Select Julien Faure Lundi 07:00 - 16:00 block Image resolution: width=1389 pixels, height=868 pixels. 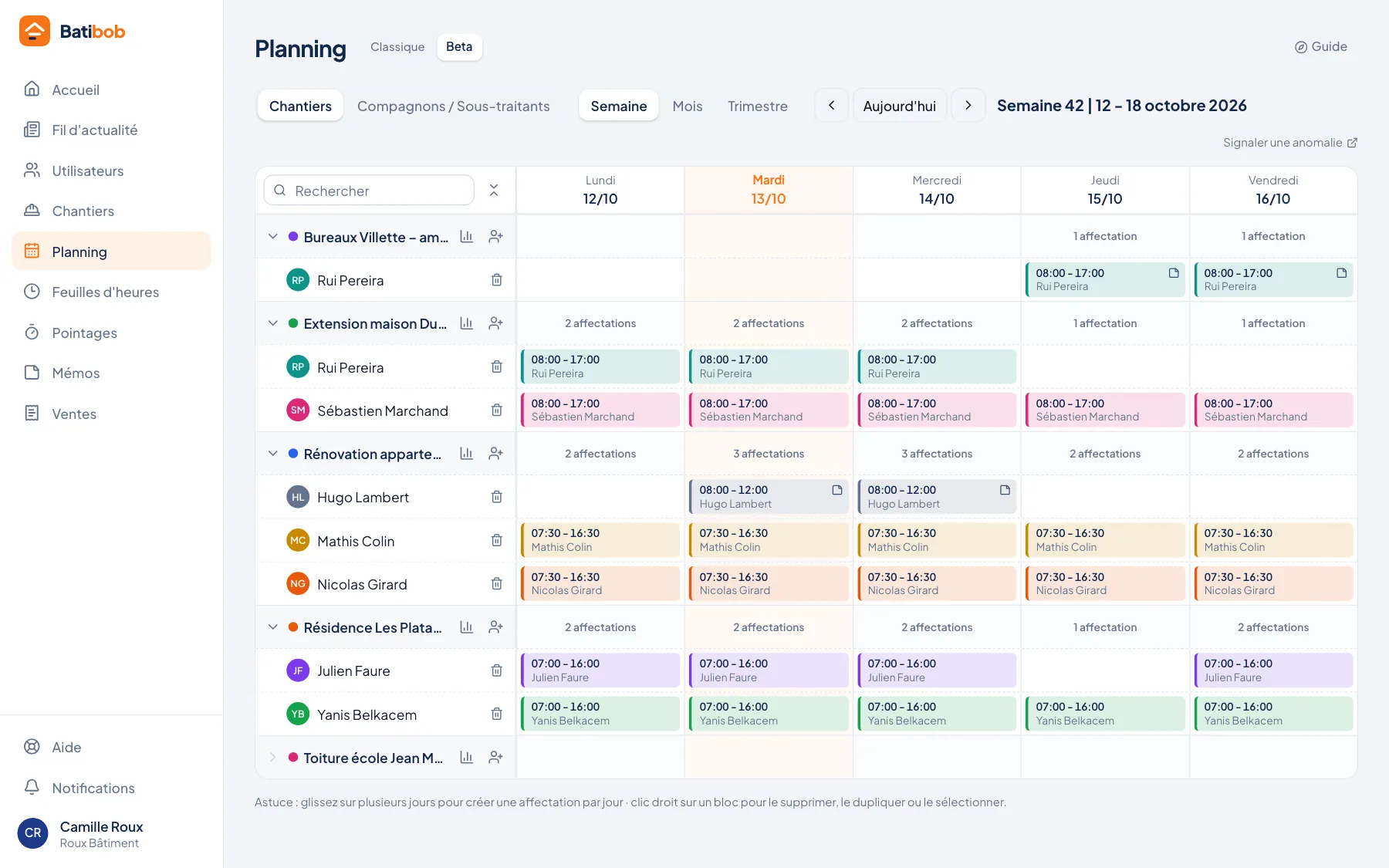click(600, 670)
